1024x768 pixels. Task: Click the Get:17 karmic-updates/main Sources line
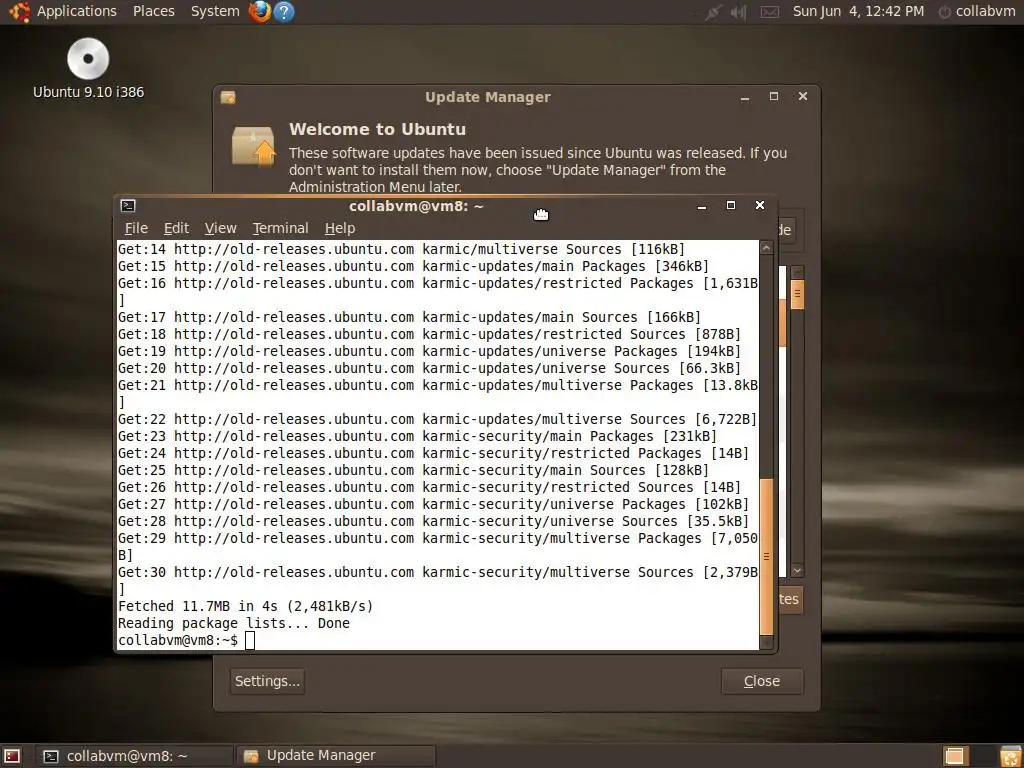[409, 317]
